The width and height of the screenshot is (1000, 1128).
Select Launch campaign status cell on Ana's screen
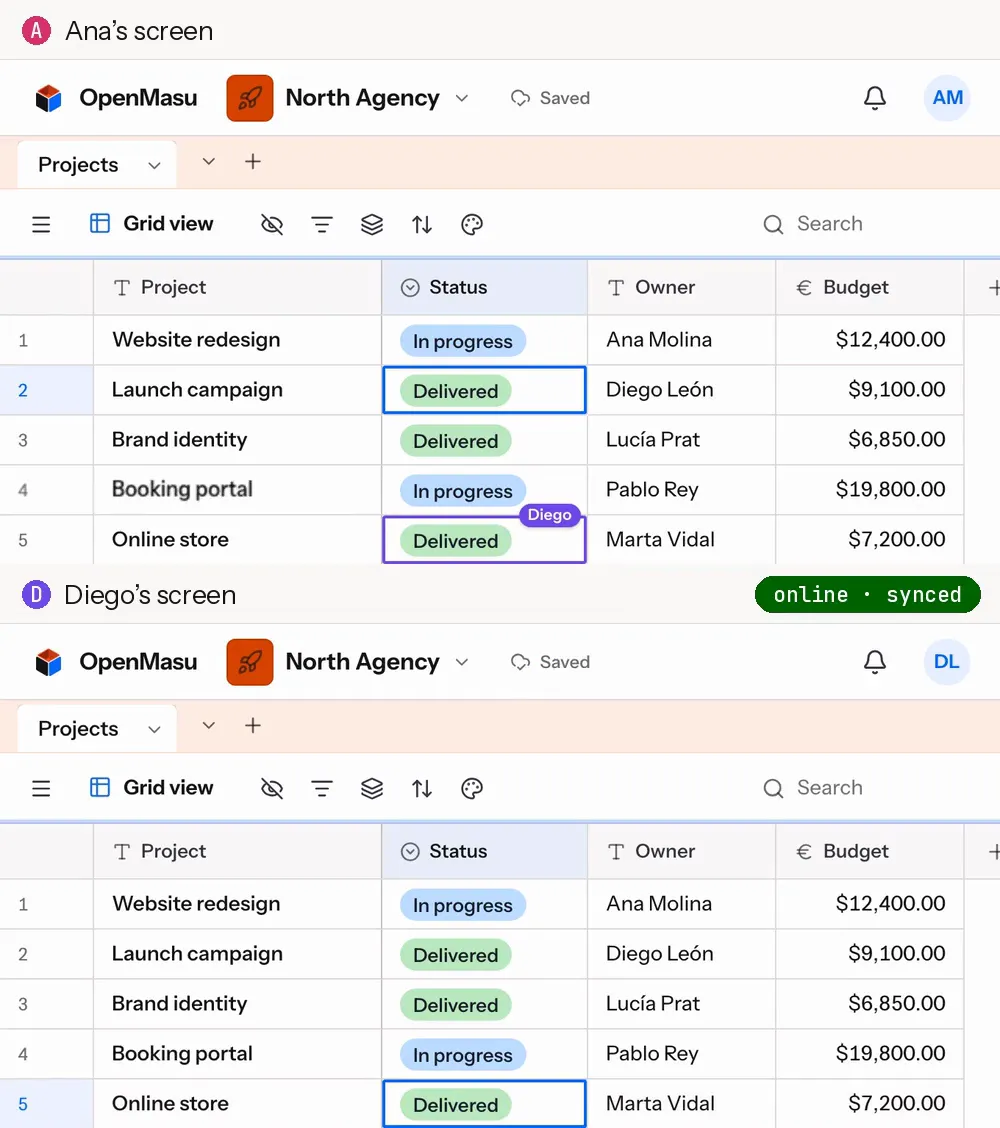(x=484, y=390)
